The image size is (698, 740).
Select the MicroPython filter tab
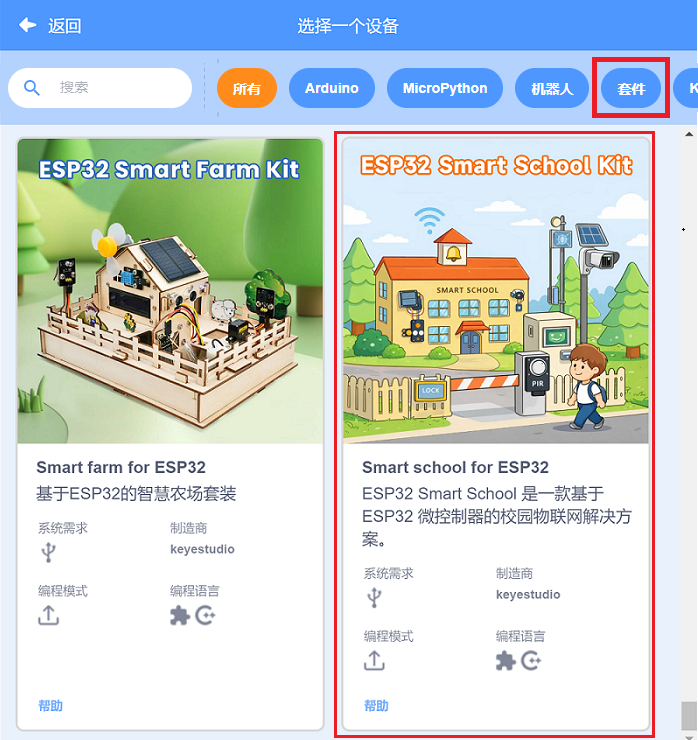click(445, 88)
